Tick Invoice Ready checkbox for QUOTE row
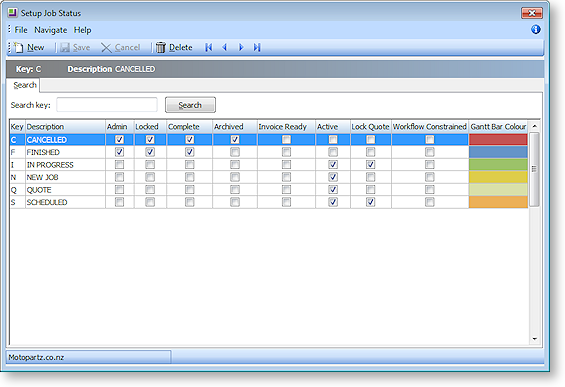The width and height of the screenshot is (565, 387). tap(286, 190)
